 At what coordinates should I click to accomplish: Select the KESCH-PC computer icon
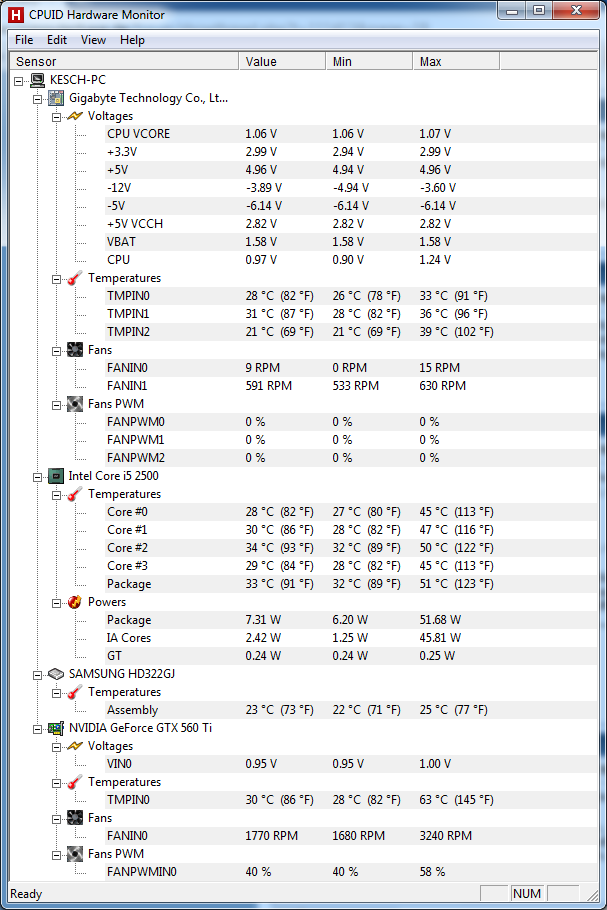(38, 80)
